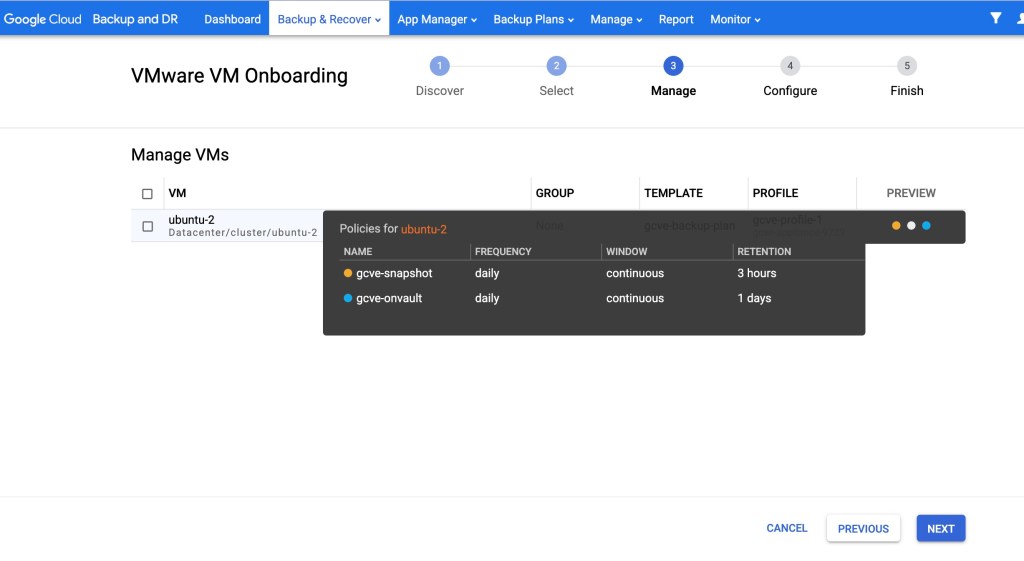Open the App Manager dropdown
This screenshot has height=561, width=1024.
pos(437,19)
